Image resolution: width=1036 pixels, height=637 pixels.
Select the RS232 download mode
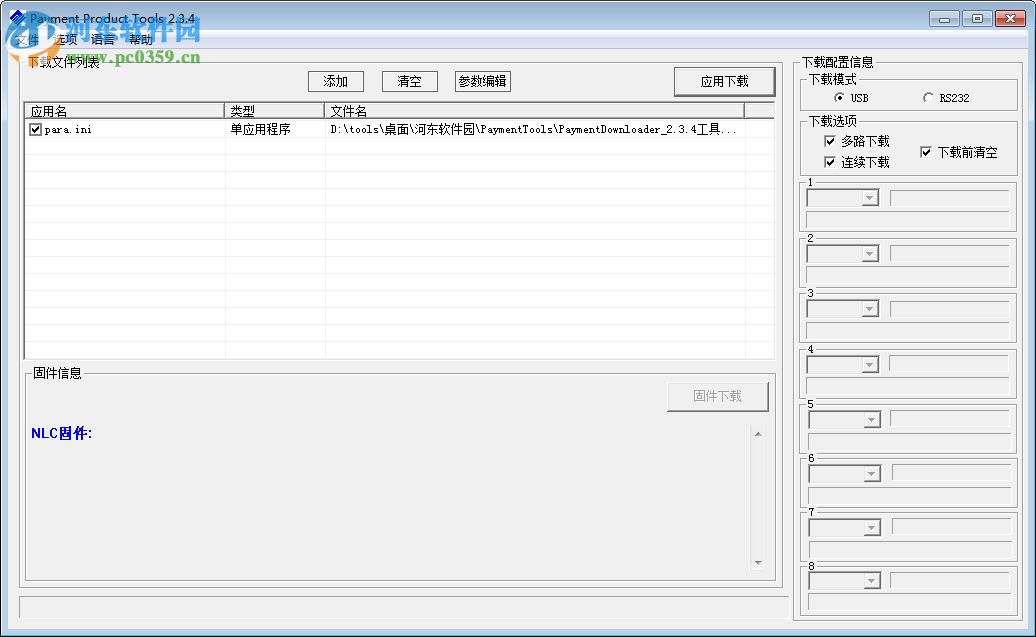928,98
